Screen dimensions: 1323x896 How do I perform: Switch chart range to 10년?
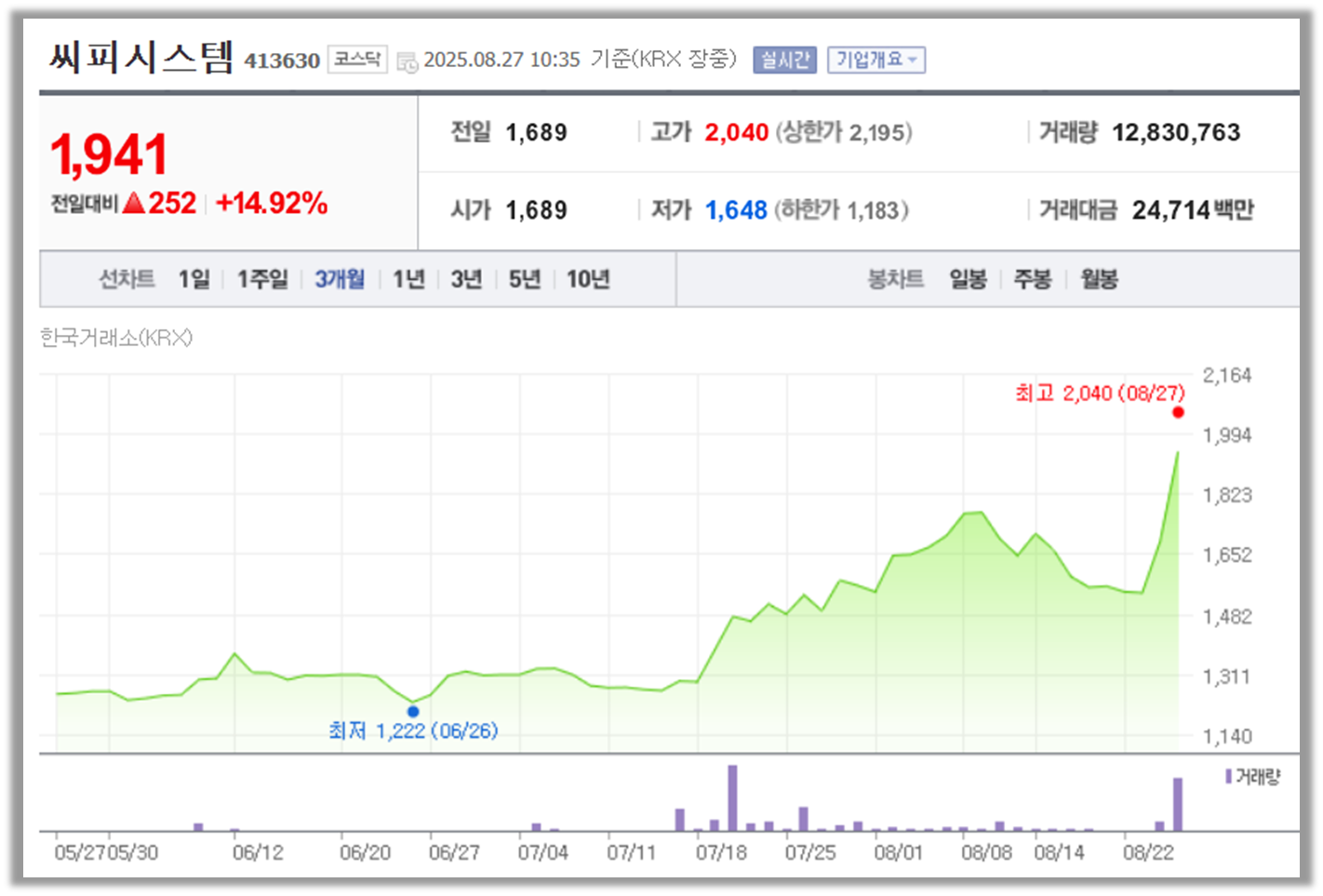coord(588,279)
